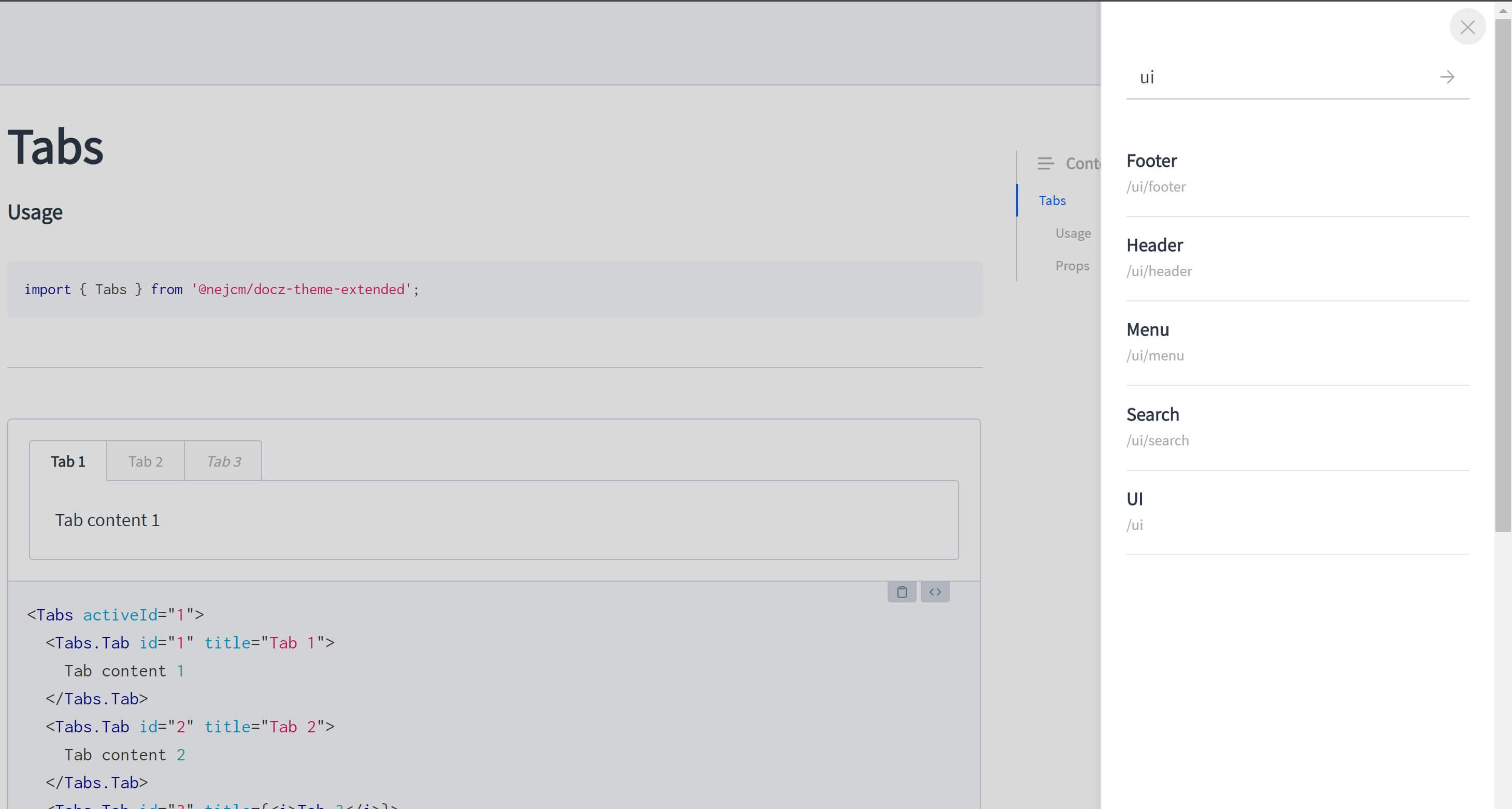Open the Header search result

click(x=1298, y=258)
